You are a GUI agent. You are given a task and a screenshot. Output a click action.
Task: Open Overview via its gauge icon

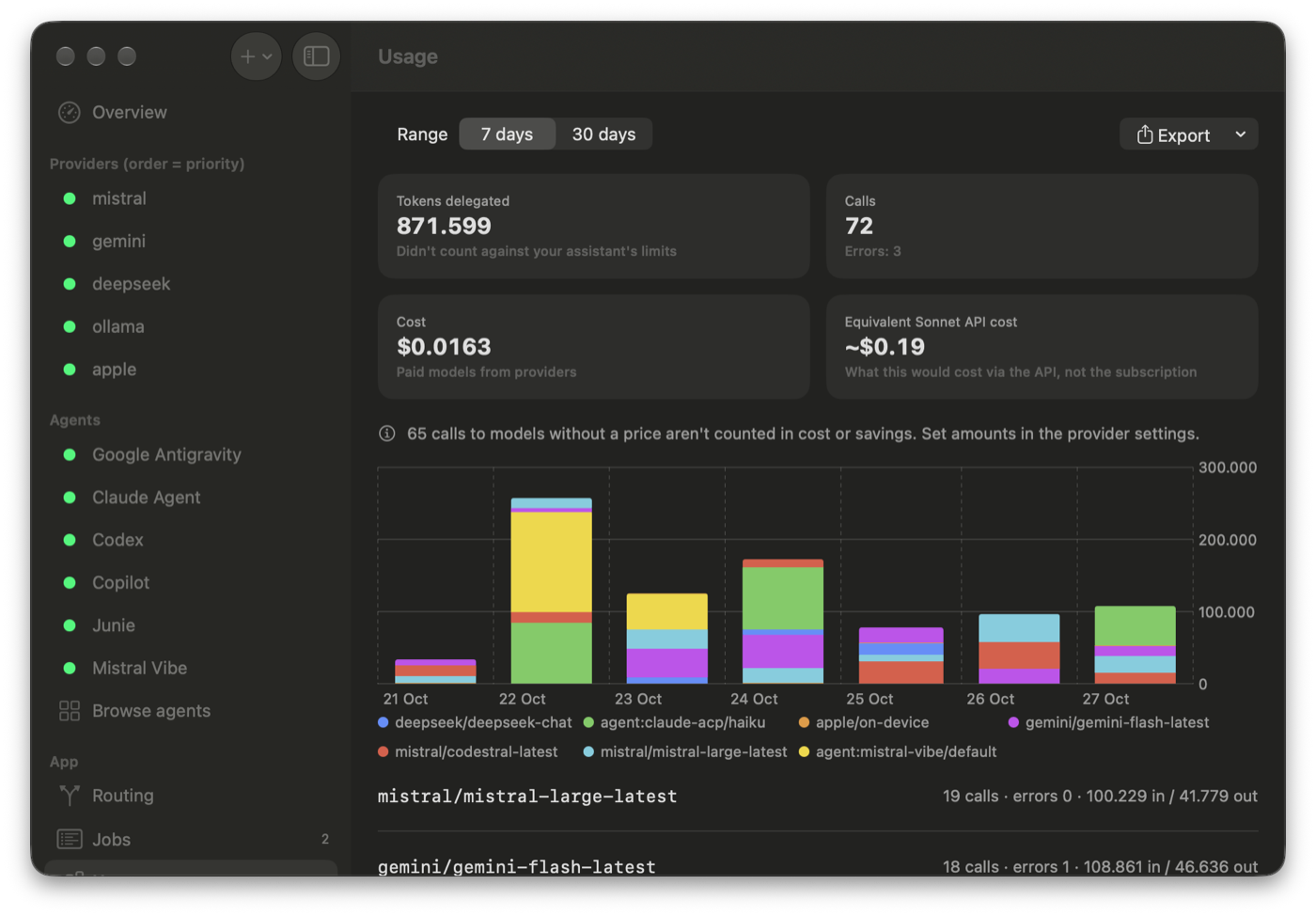pos(70,113)
